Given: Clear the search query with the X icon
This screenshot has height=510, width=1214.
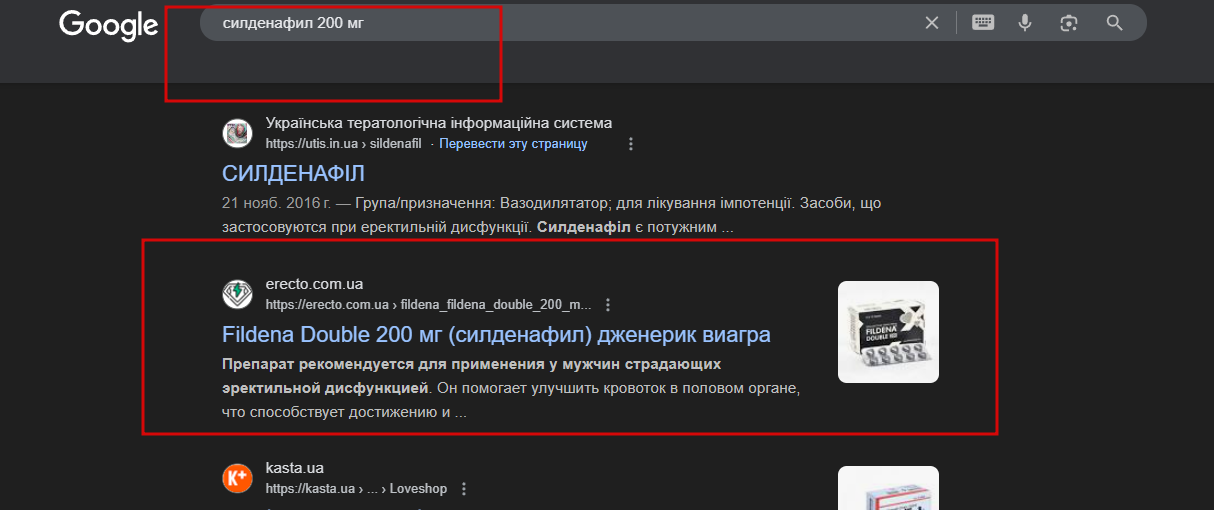Looking at the screenshot, I should [x=932, y=23].
